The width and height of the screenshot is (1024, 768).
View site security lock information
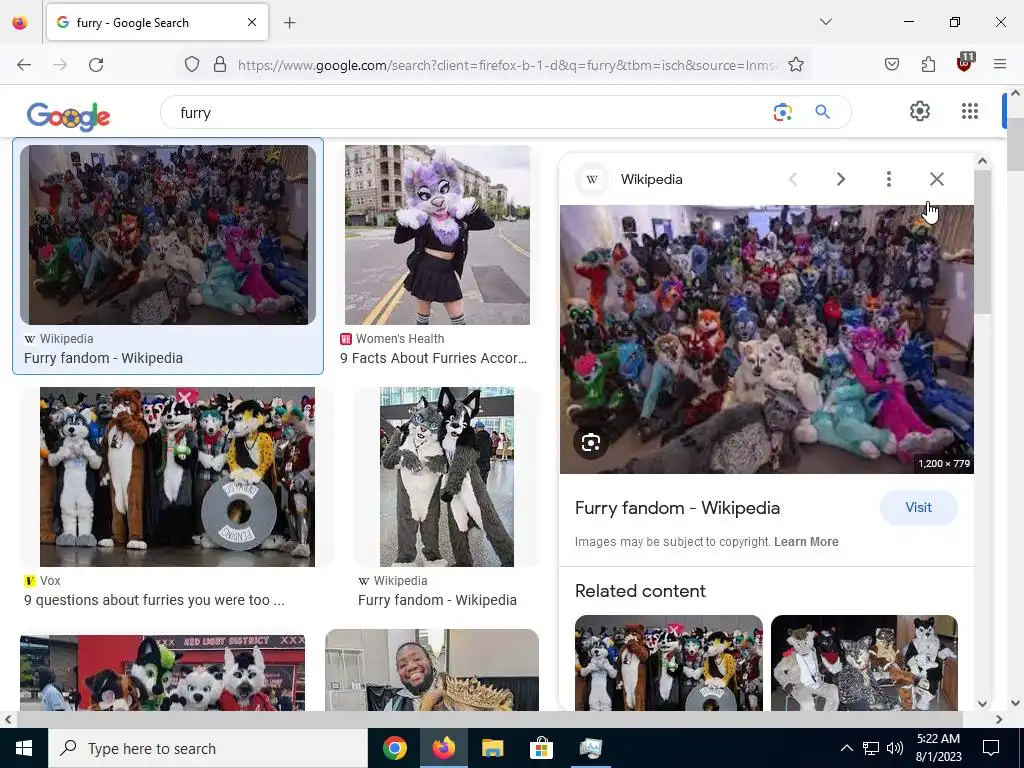click(x=220, y=65)
